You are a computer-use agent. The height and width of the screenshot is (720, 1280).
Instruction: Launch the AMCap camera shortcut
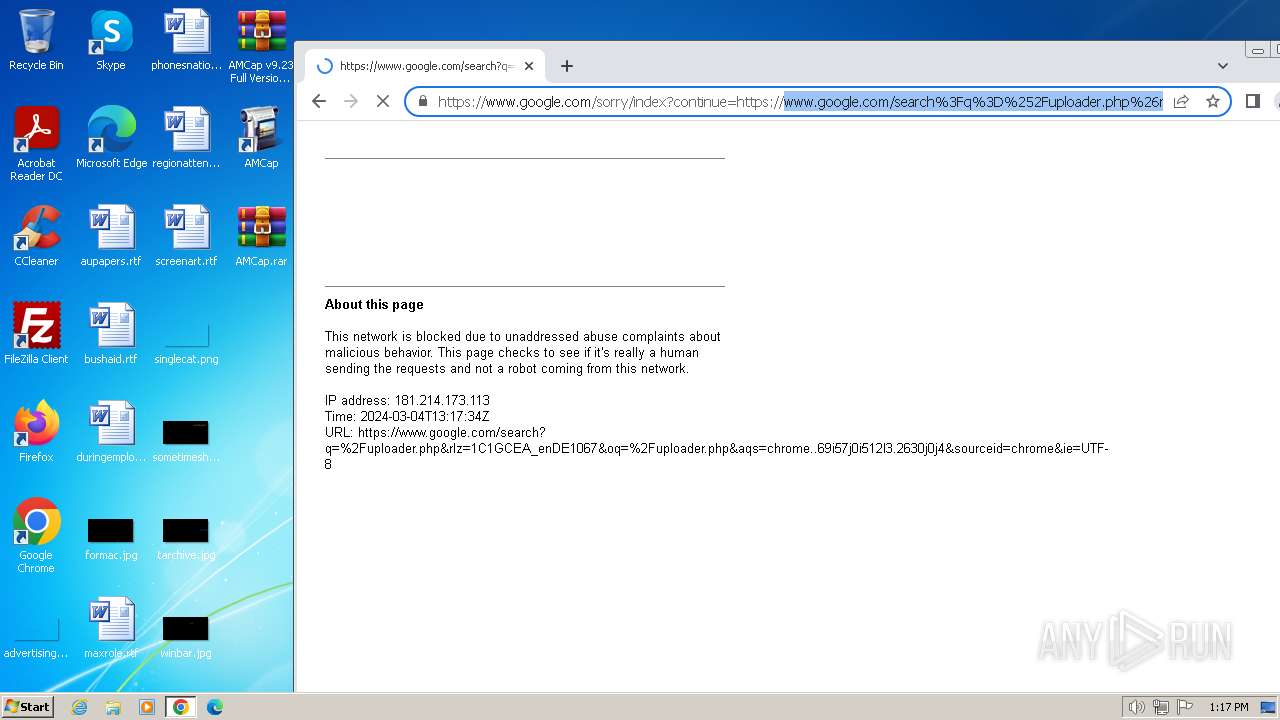(x=261, y=138)
